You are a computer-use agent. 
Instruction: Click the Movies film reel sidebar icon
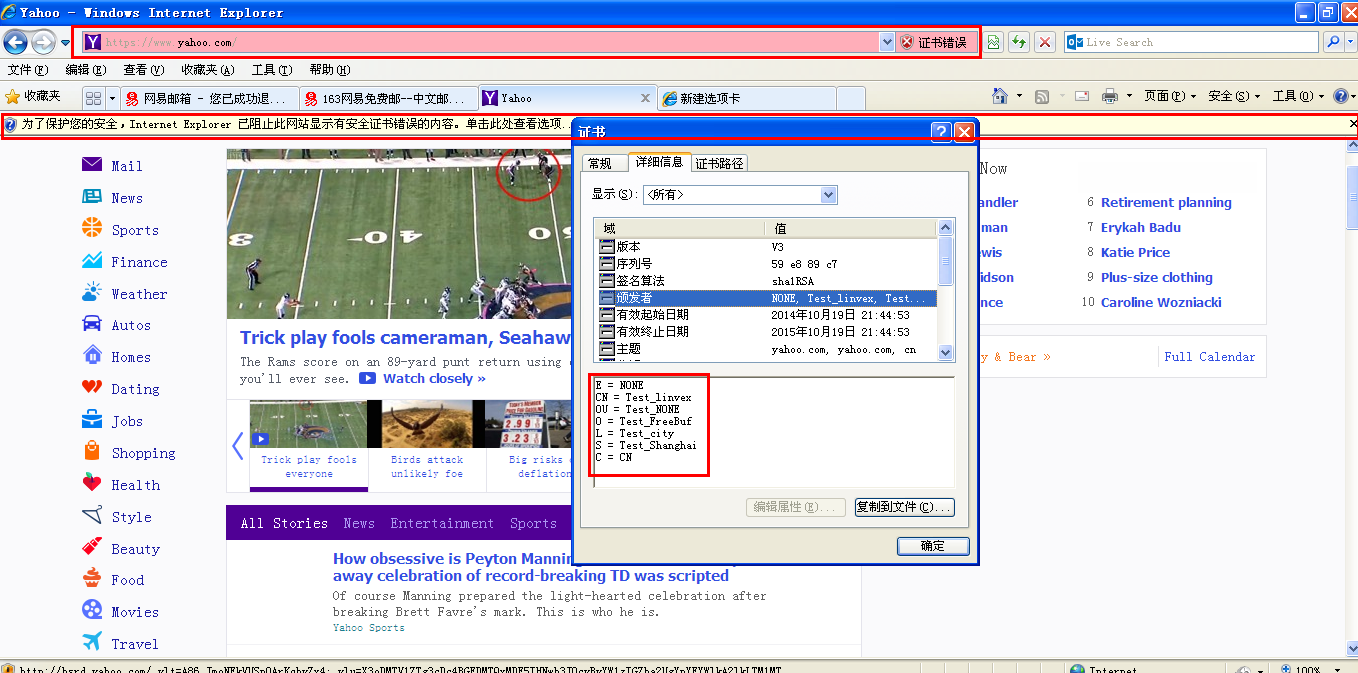[92, 610]
